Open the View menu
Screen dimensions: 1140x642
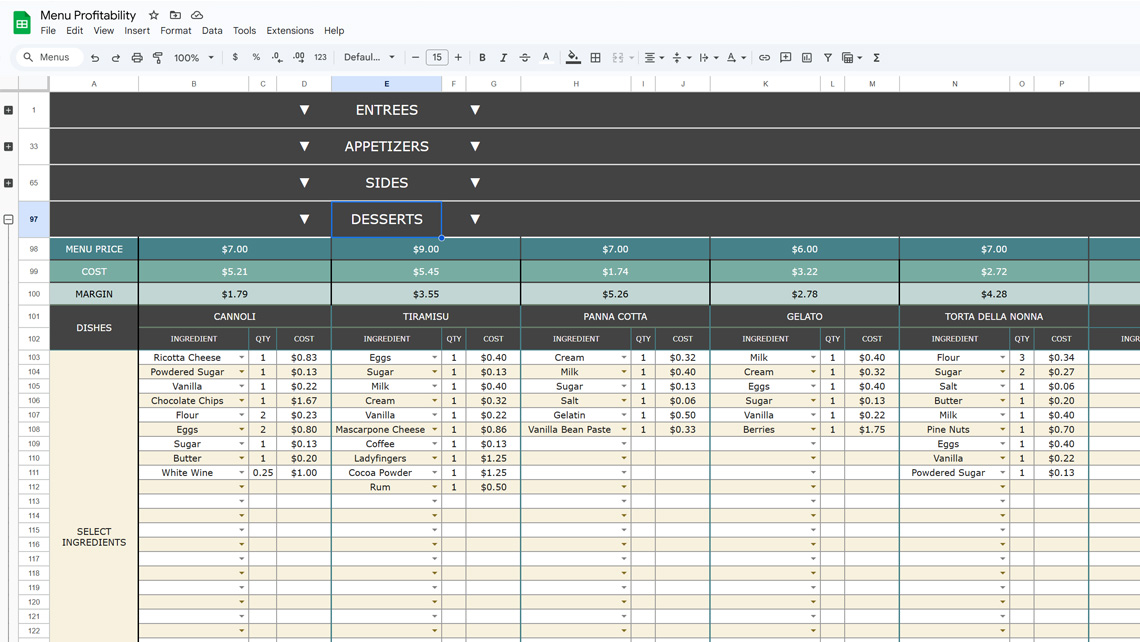coord(103,31)
